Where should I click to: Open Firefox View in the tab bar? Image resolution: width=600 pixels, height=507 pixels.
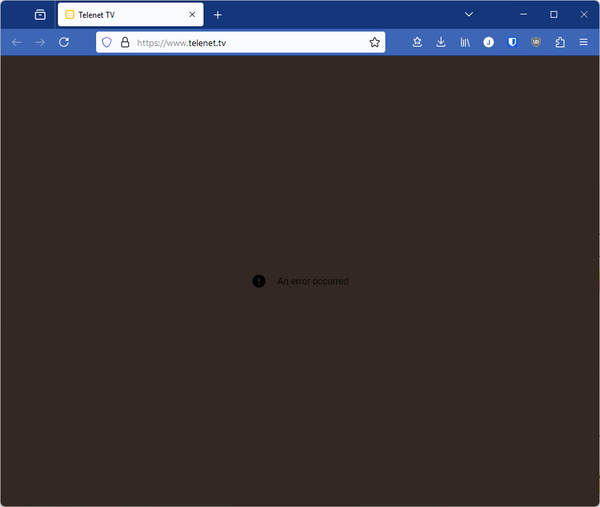click(40, 15)
